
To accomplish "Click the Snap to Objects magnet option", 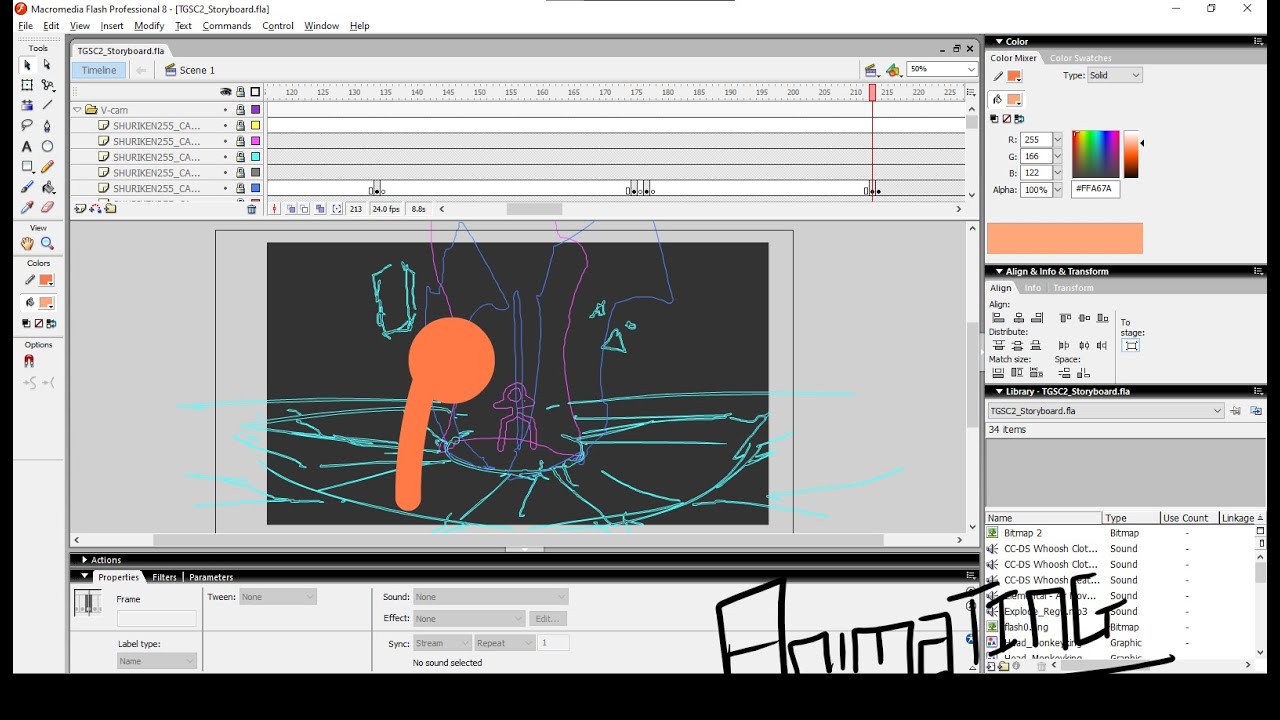I will [29, 361].
